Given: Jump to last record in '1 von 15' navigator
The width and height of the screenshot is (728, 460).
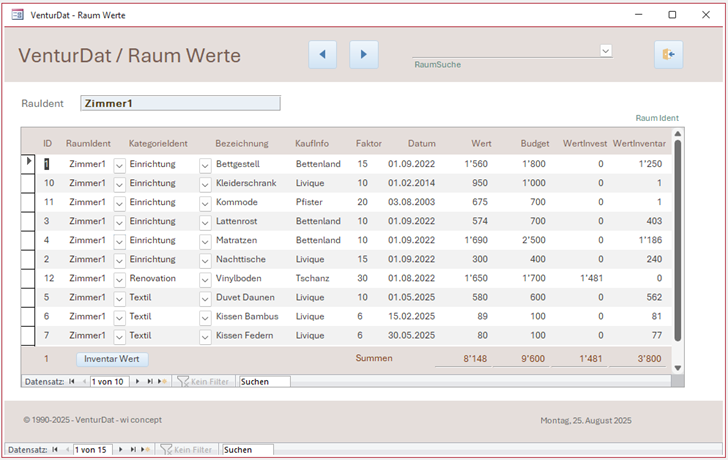Looking at the screenshot, I should pyautogui.click(x=134, y=450).
